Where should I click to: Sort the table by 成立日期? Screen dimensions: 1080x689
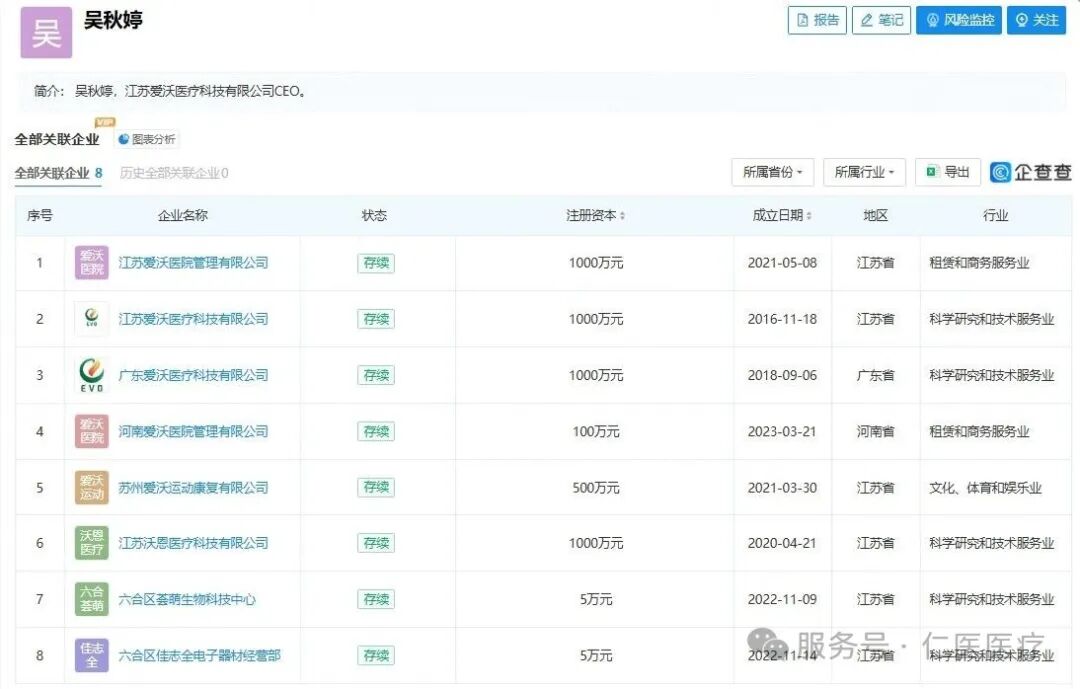[x=781, y=216]
